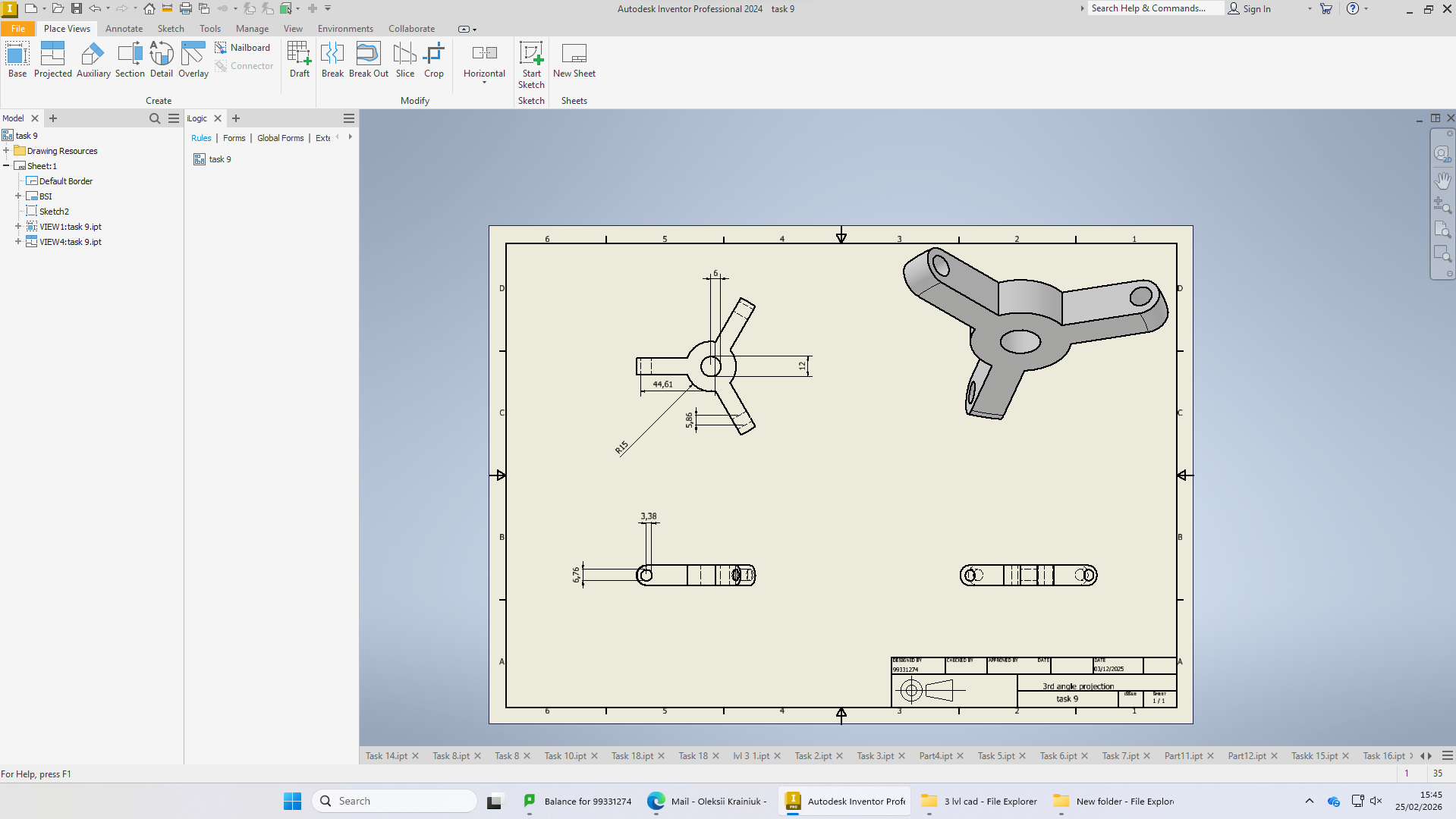Select the Crop view tool
Screen dimensions: 1456x819
(x=434, y=60)
